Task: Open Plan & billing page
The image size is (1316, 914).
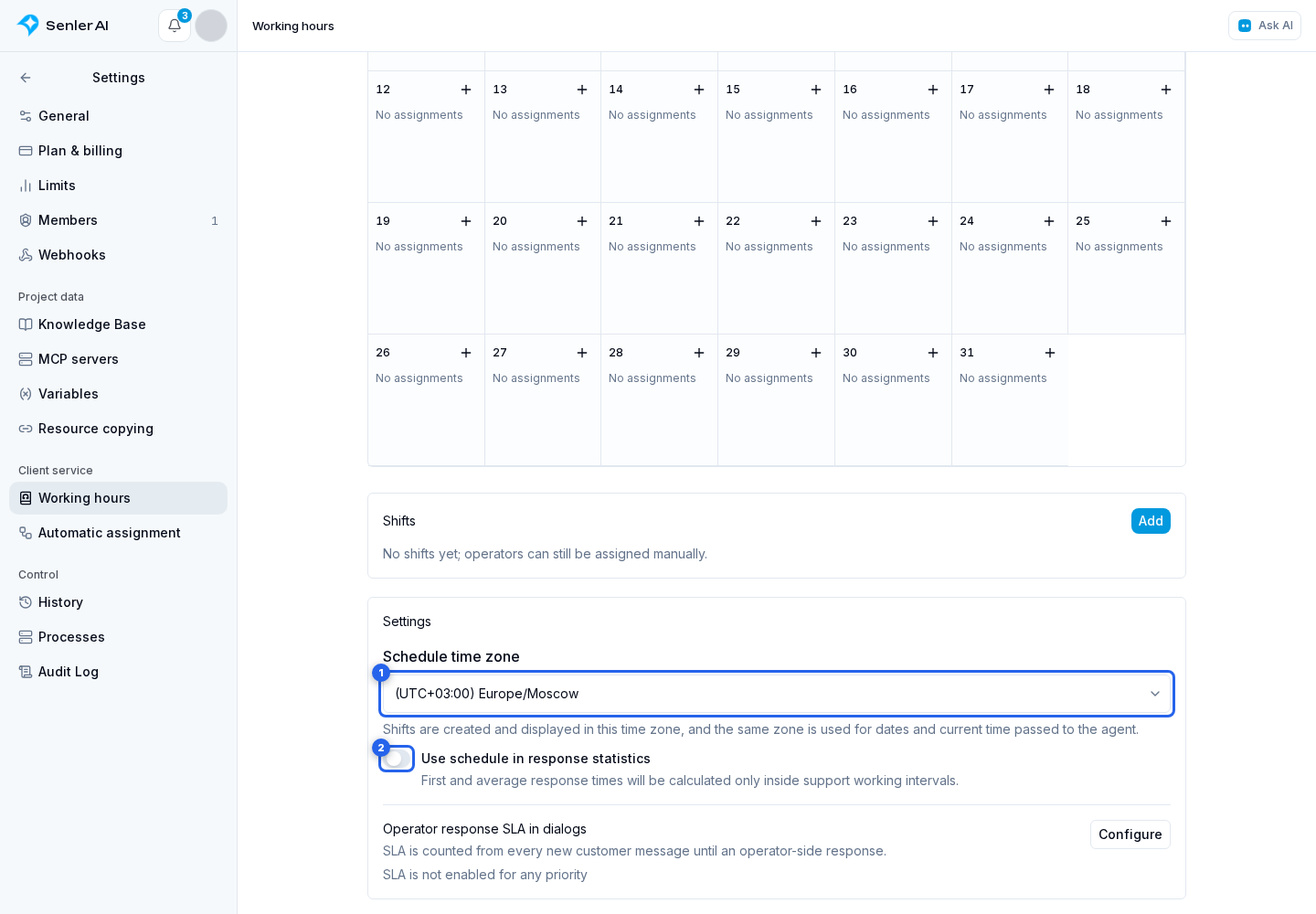Action: [x=119, y=151]
